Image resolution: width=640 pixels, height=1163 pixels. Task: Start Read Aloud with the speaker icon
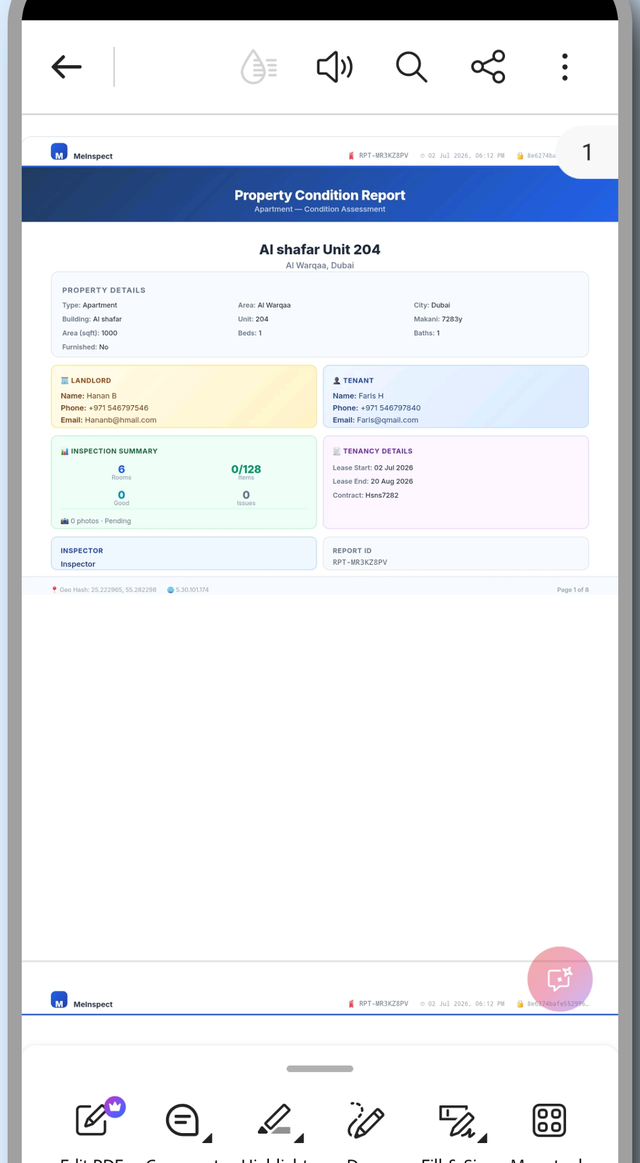(334, 67)
